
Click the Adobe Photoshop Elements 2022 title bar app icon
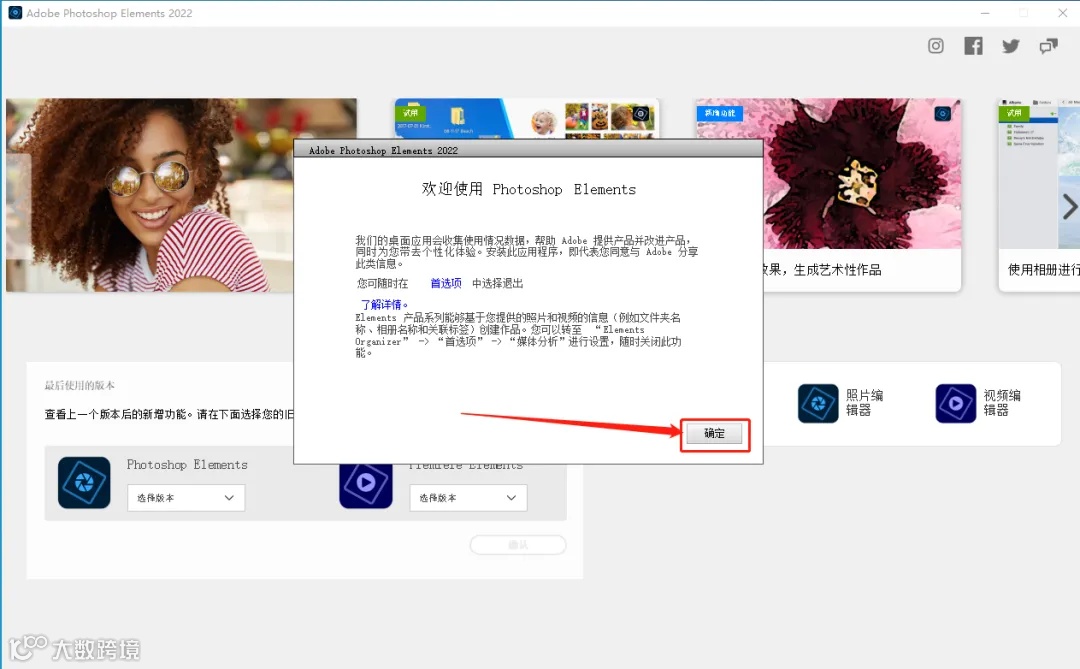pyautogui.click(x=14, y=12)
